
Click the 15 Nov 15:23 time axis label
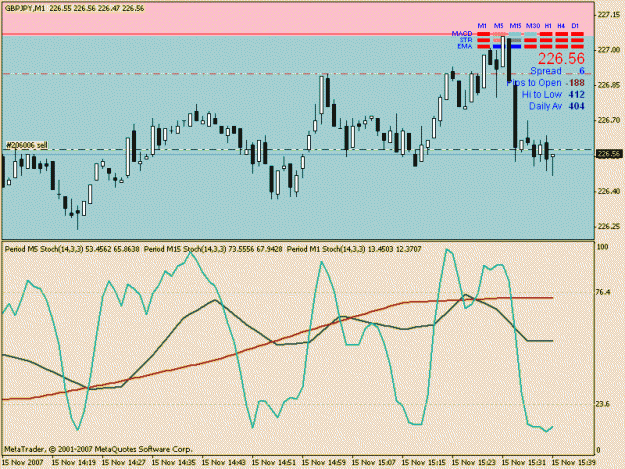474,463
